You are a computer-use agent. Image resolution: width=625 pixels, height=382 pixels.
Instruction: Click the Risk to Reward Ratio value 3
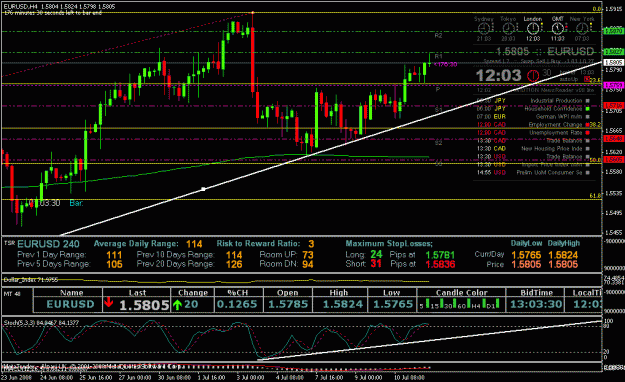point(311,244)
